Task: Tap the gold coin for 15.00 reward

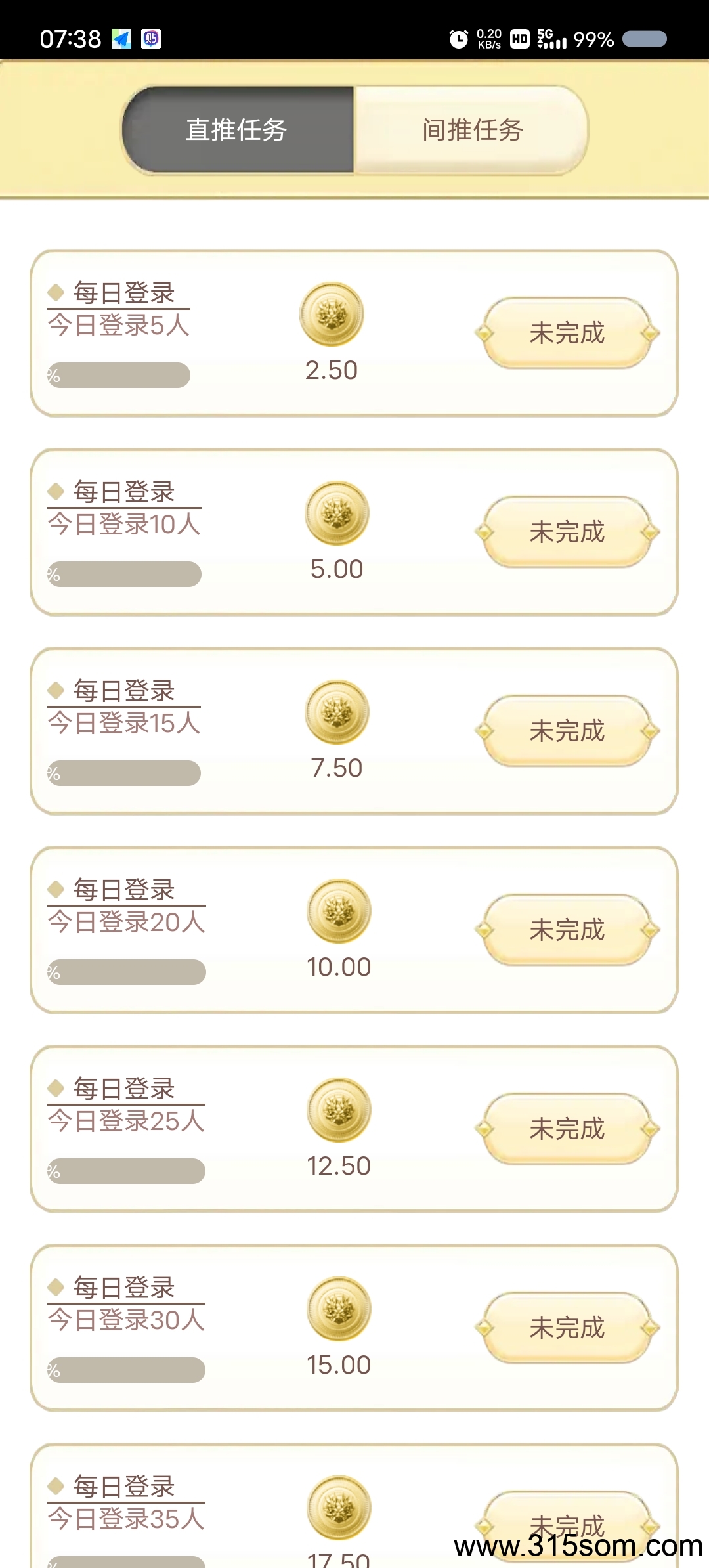Action: pyautogui.click(x=339, y=1309)
